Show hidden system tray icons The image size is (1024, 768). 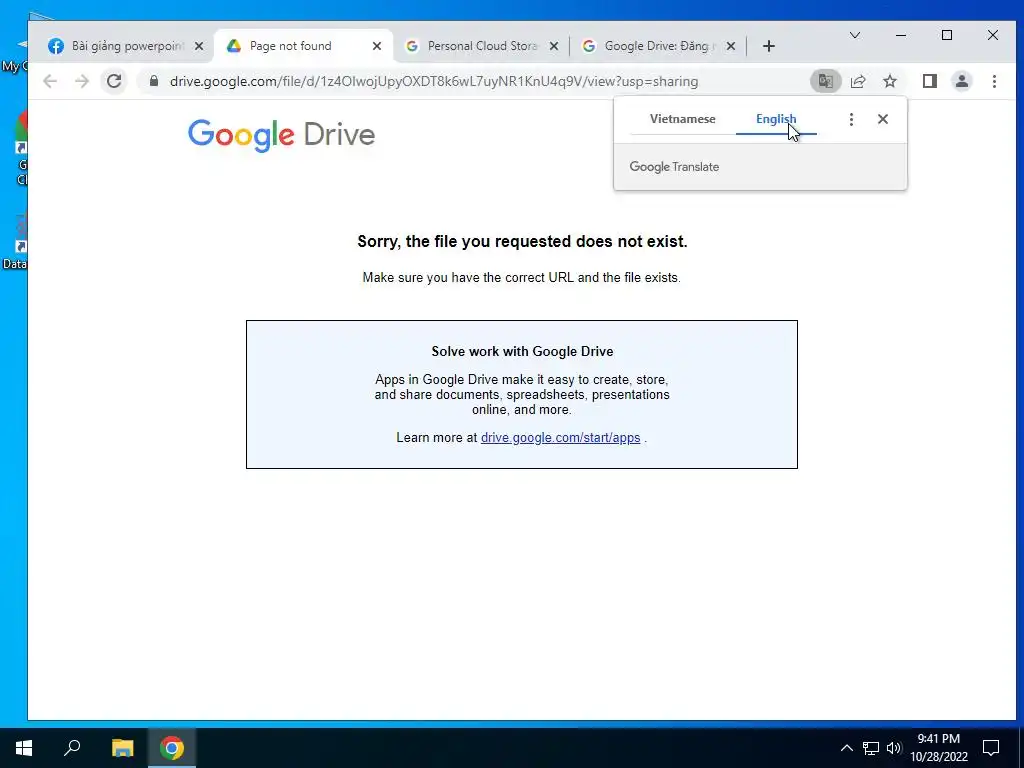846,748
